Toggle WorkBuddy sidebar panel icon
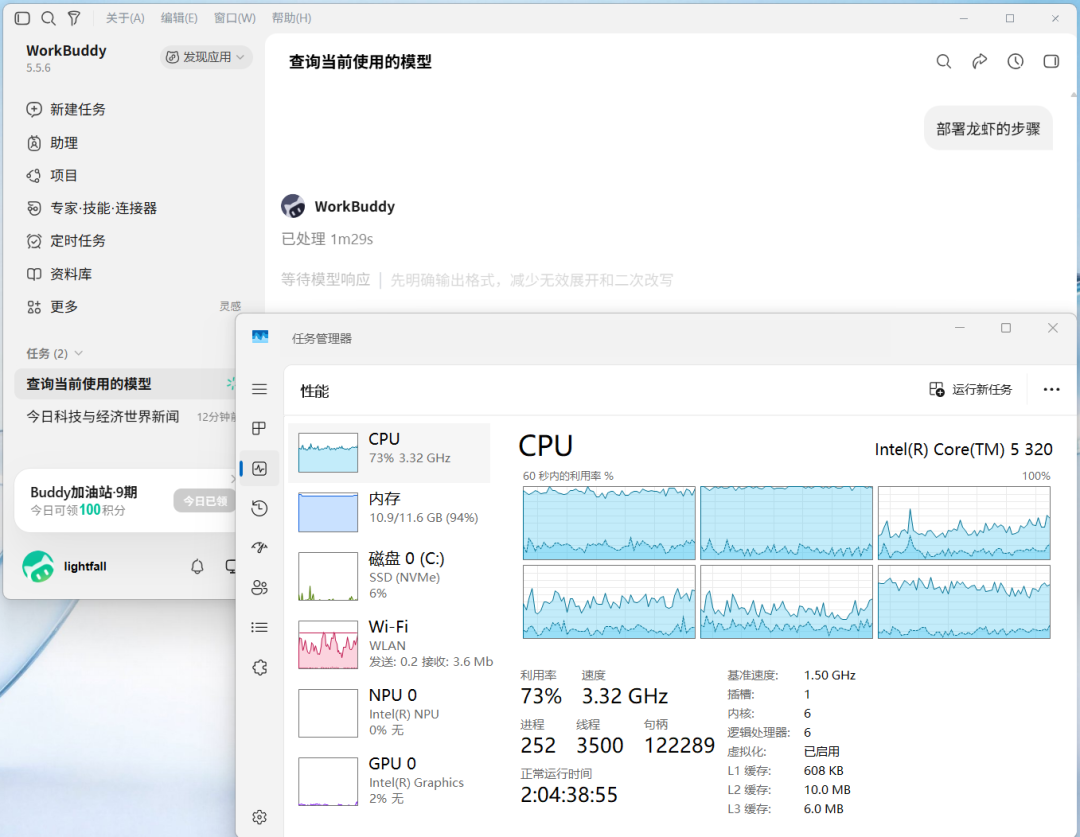 [22, 19]
